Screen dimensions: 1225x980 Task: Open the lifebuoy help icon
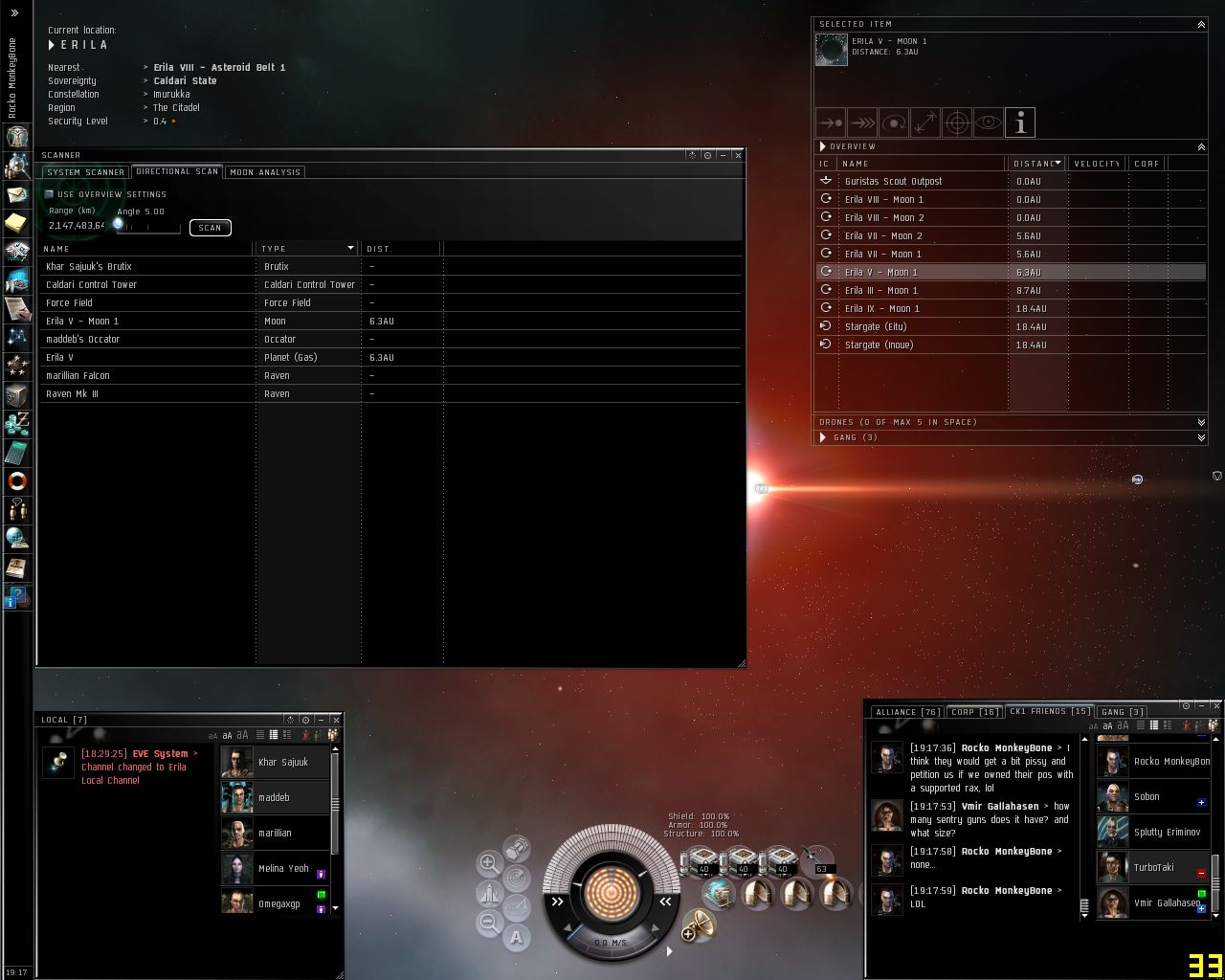click(x=17, y=480)
